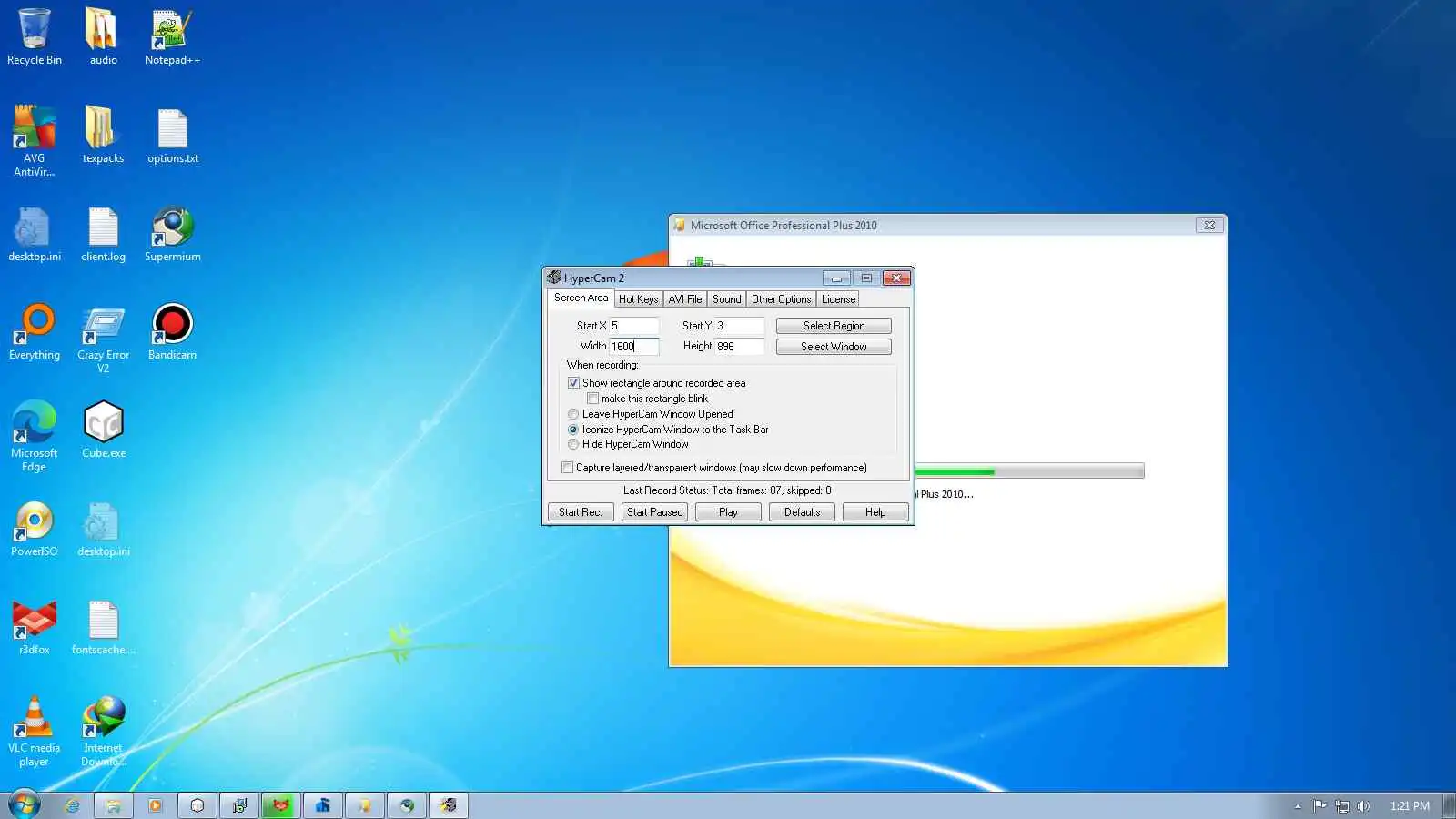This screenshot has height=819, width=1456.
Task: Open the AVI File tab
Action: 685,299
